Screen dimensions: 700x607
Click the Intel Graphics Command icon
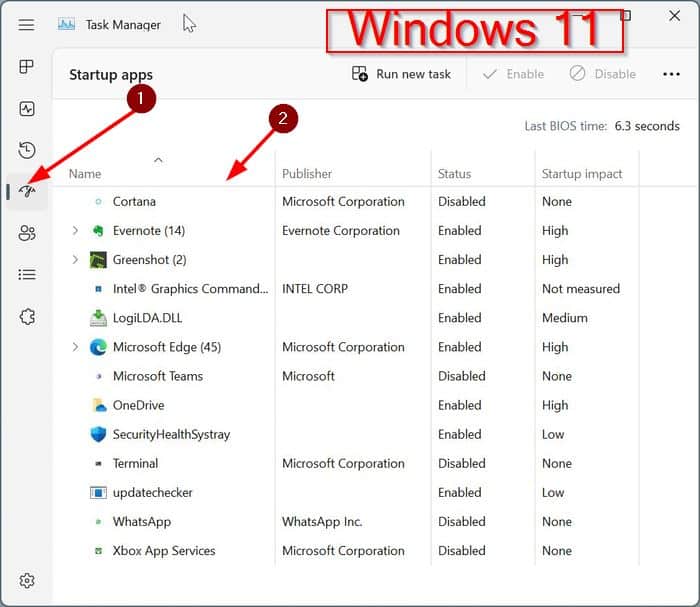point(99,289)
